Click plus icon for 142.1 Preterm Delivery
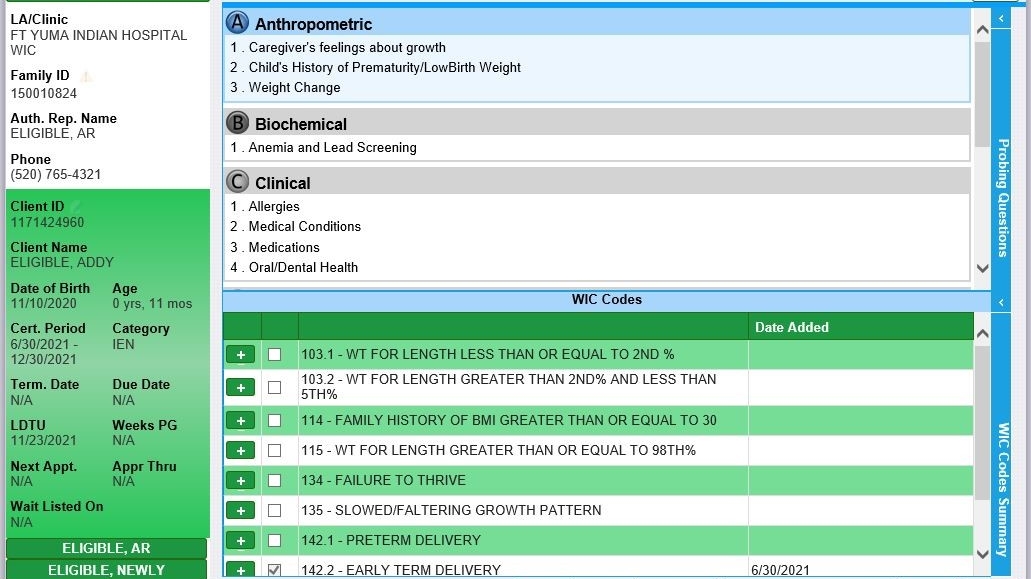The image size is (1031, 579). (x=240, y=541)
